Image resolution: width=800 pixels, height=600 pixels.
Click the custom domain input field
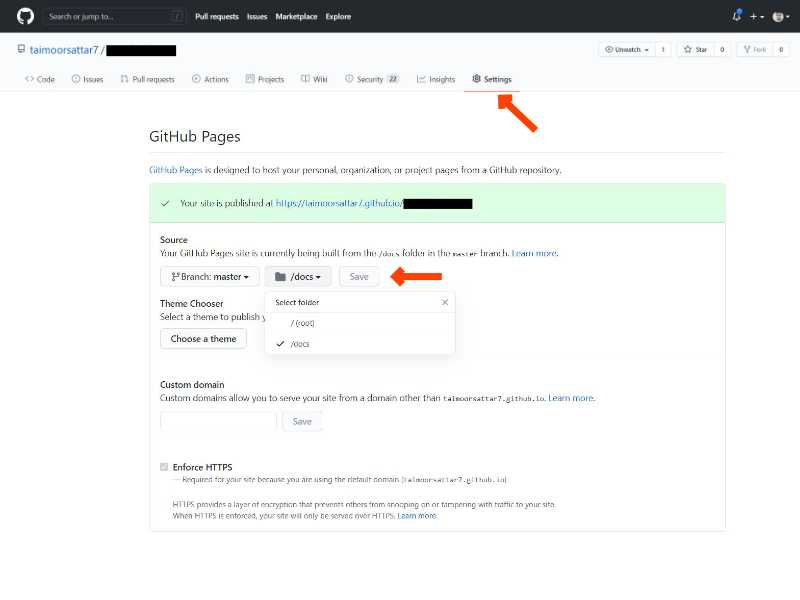pyautogui.click(x=218, y=422)
